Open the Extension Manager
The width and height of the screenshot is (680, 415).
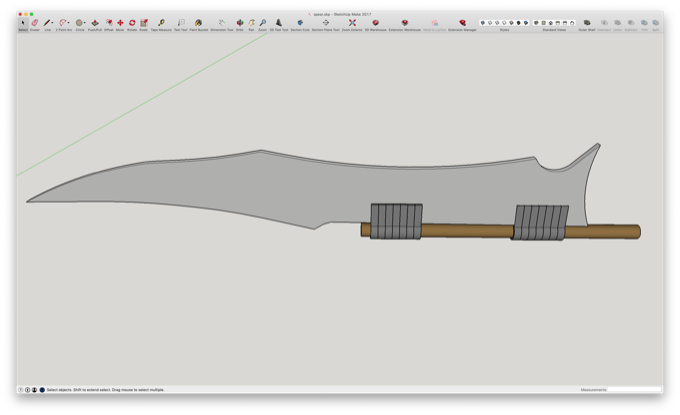coord(462,23)
